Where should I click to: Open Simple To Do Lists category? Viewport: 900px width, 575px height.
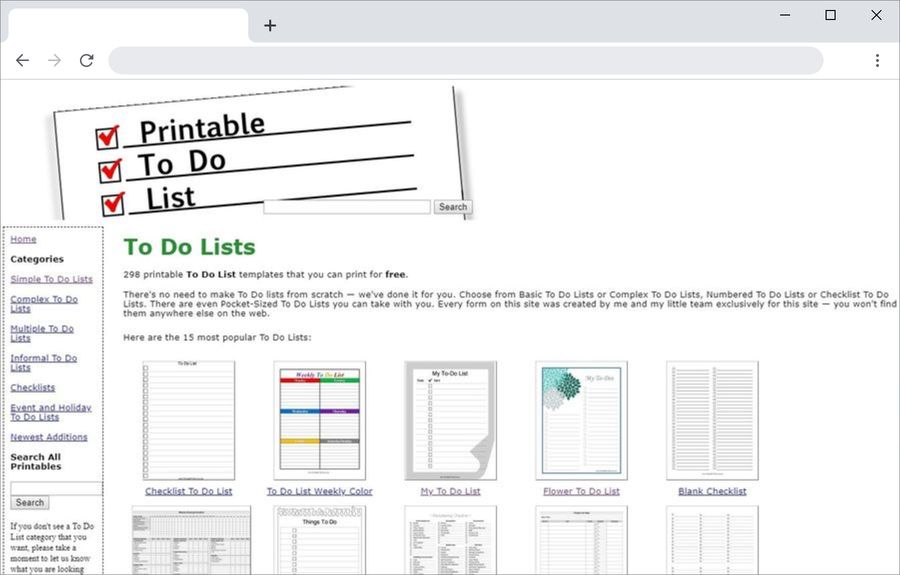tap(51, 279)
